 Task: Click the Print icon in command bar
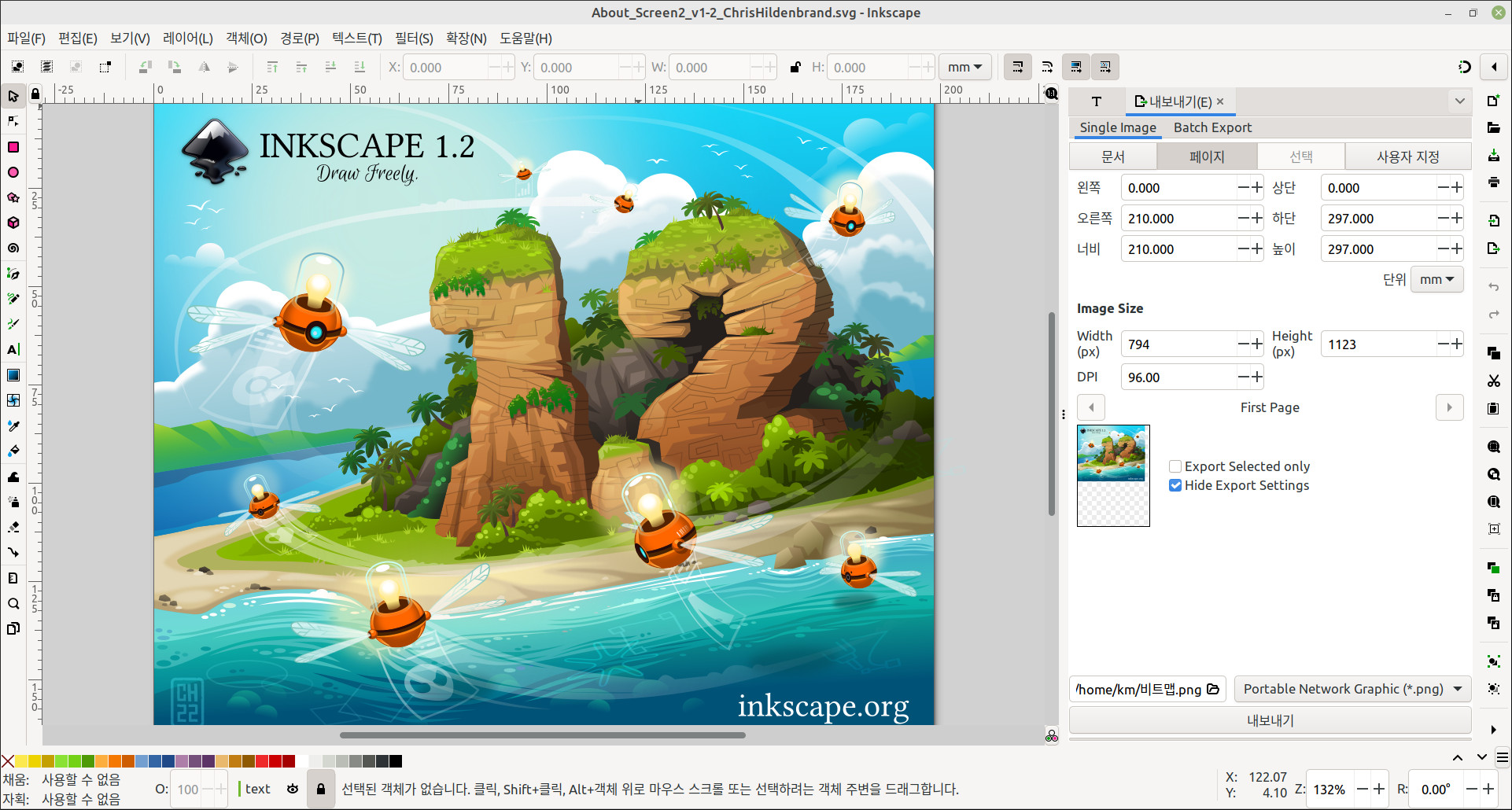click(x=1494, y=182)
